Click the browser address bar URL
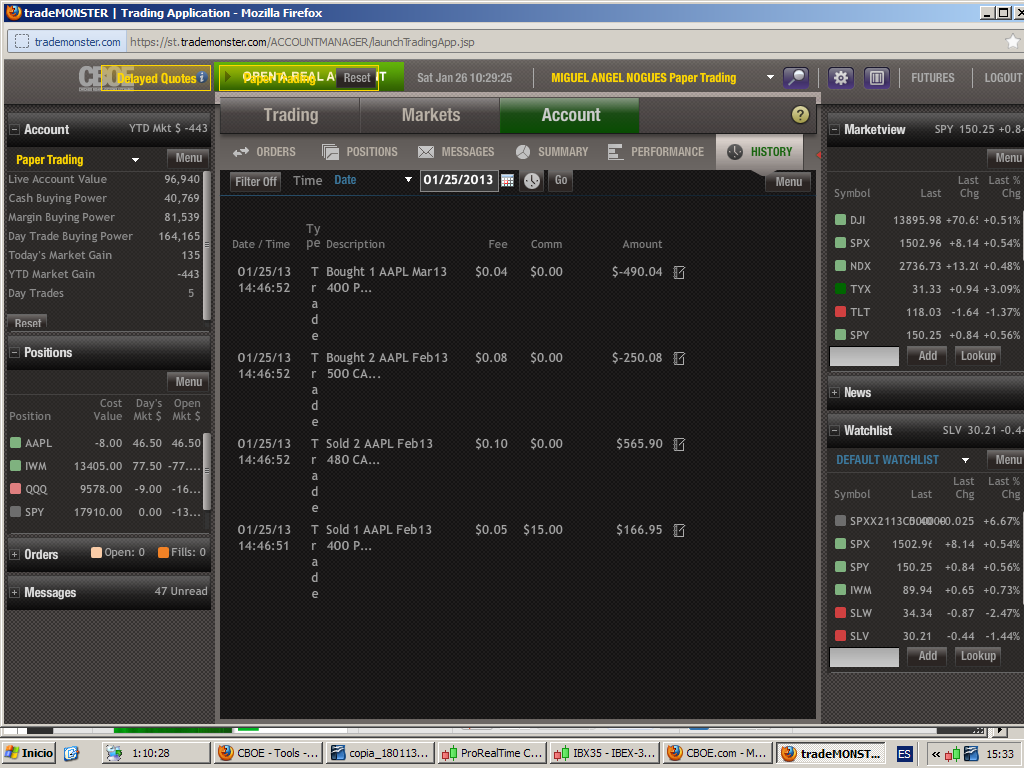1024x768 pixels. 302,42
